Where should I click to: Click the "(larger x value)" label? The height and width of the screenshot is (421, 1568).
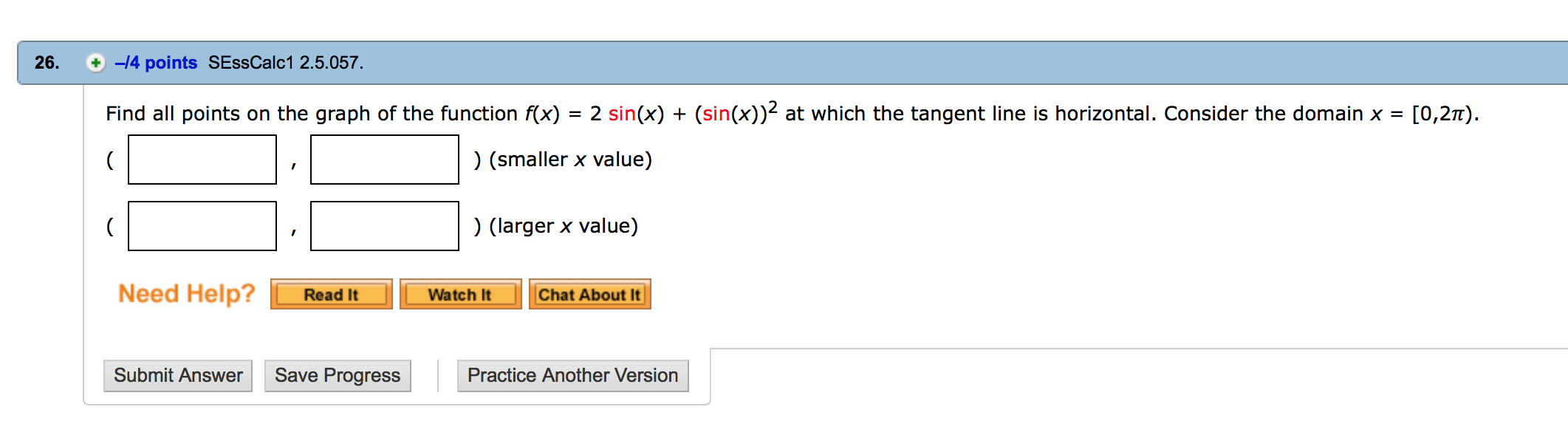tap(564, 226)
